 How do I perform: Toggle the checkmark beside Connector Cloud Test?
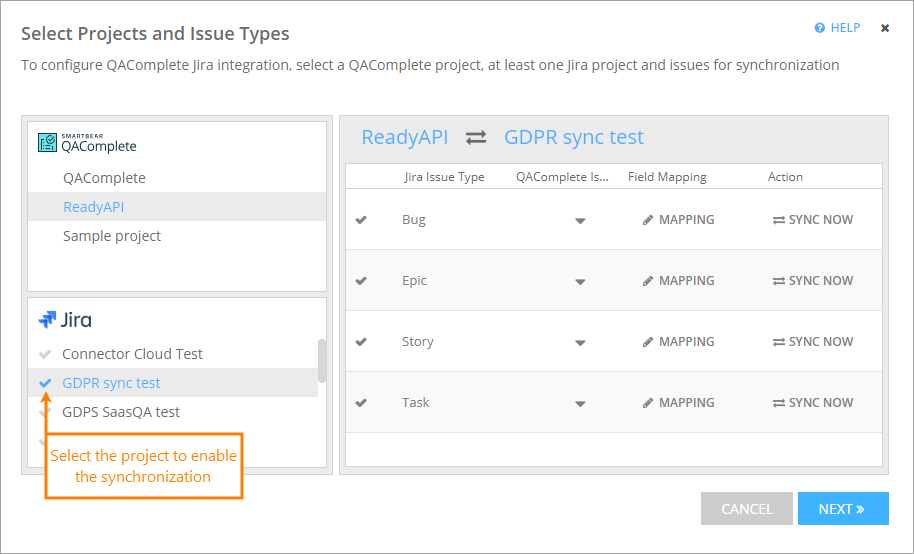click(44, 354)
